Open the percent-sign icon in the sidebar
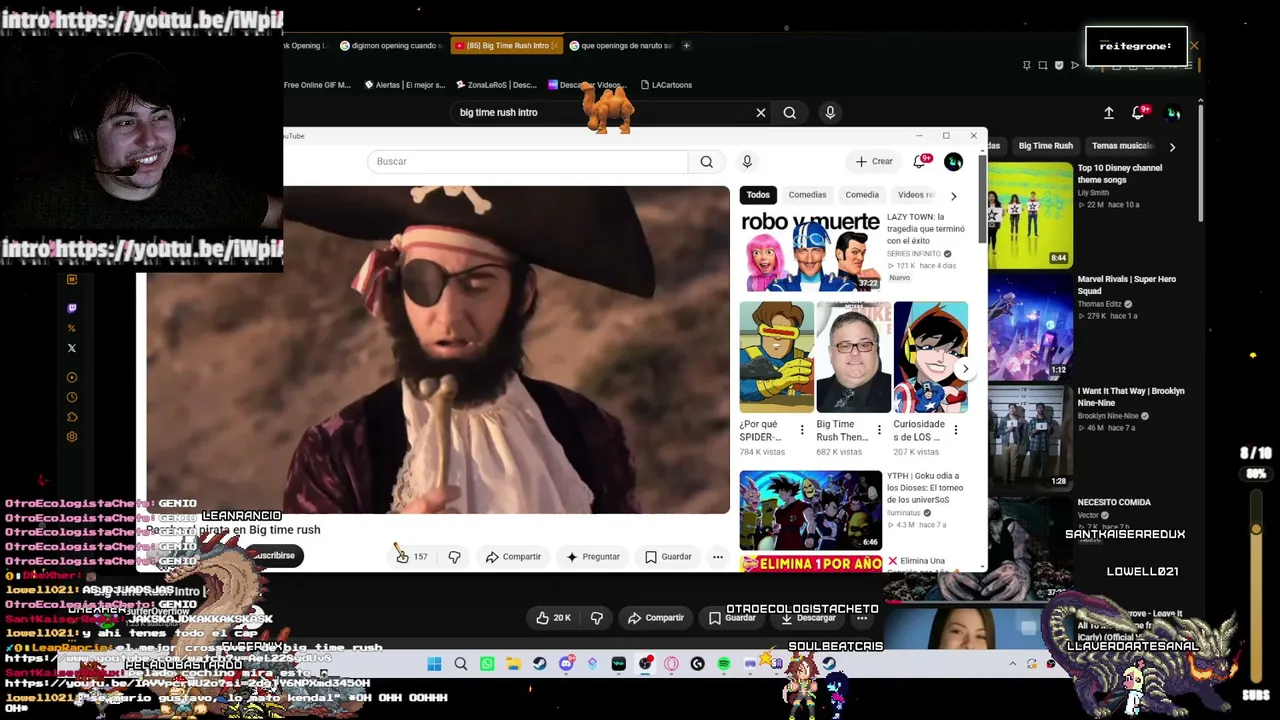Screen dimensions: 1280x720 (71, 328)
